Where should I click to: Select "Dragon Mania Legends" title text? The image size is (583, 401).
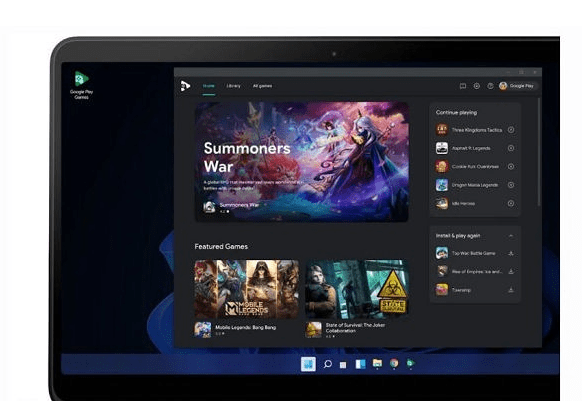(x=475, y=185)
